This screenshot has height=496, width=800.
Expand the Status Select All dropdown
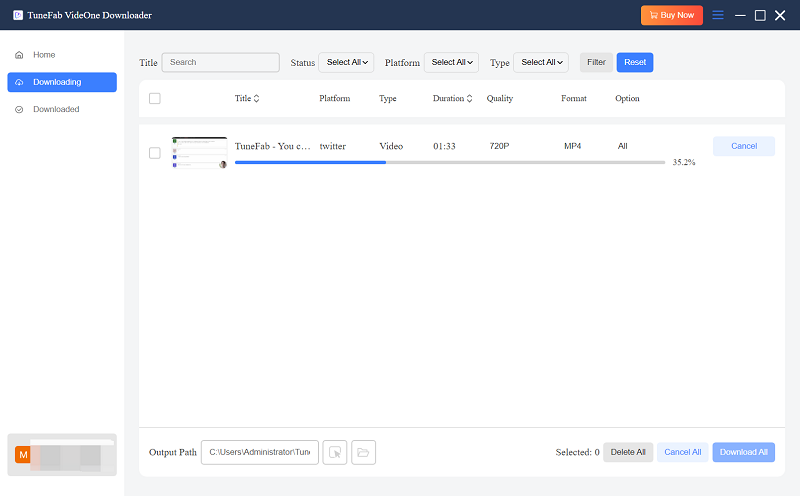(x=346, y=62)
